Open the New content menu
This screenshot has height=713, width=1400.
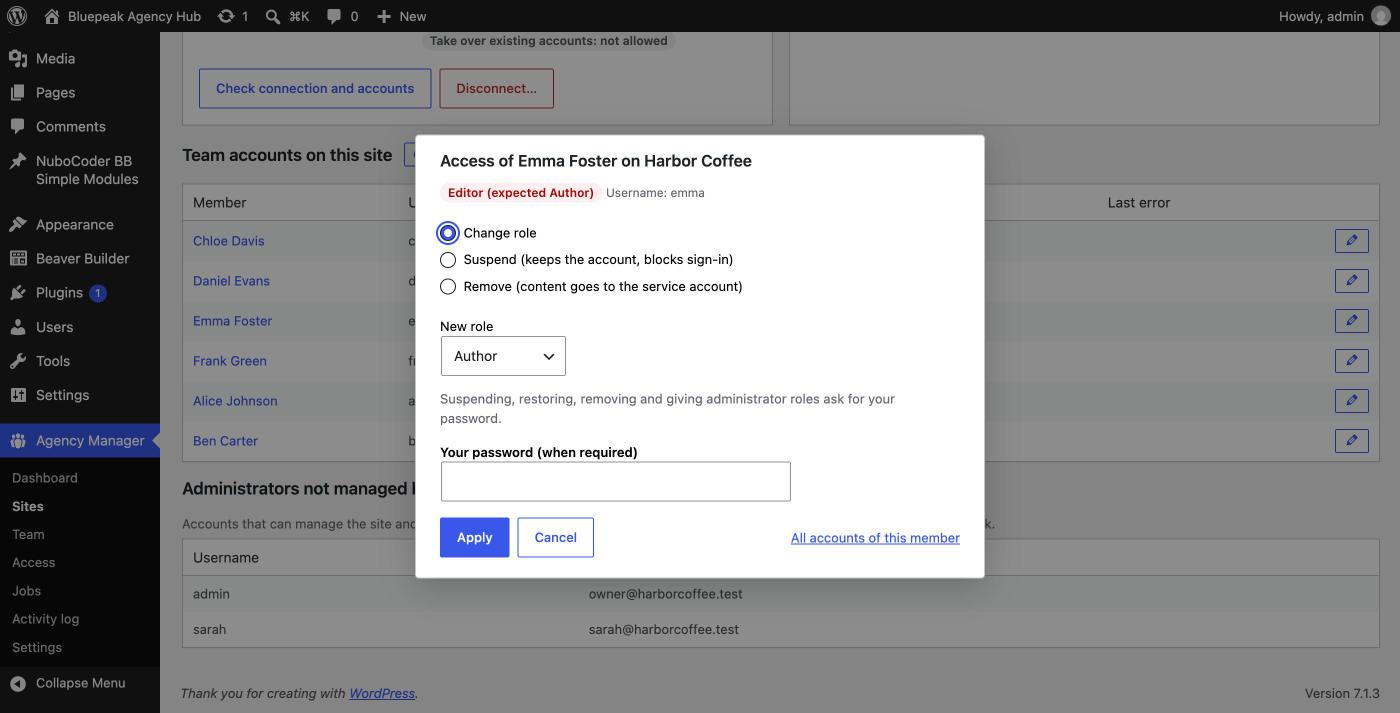(401, 16)
